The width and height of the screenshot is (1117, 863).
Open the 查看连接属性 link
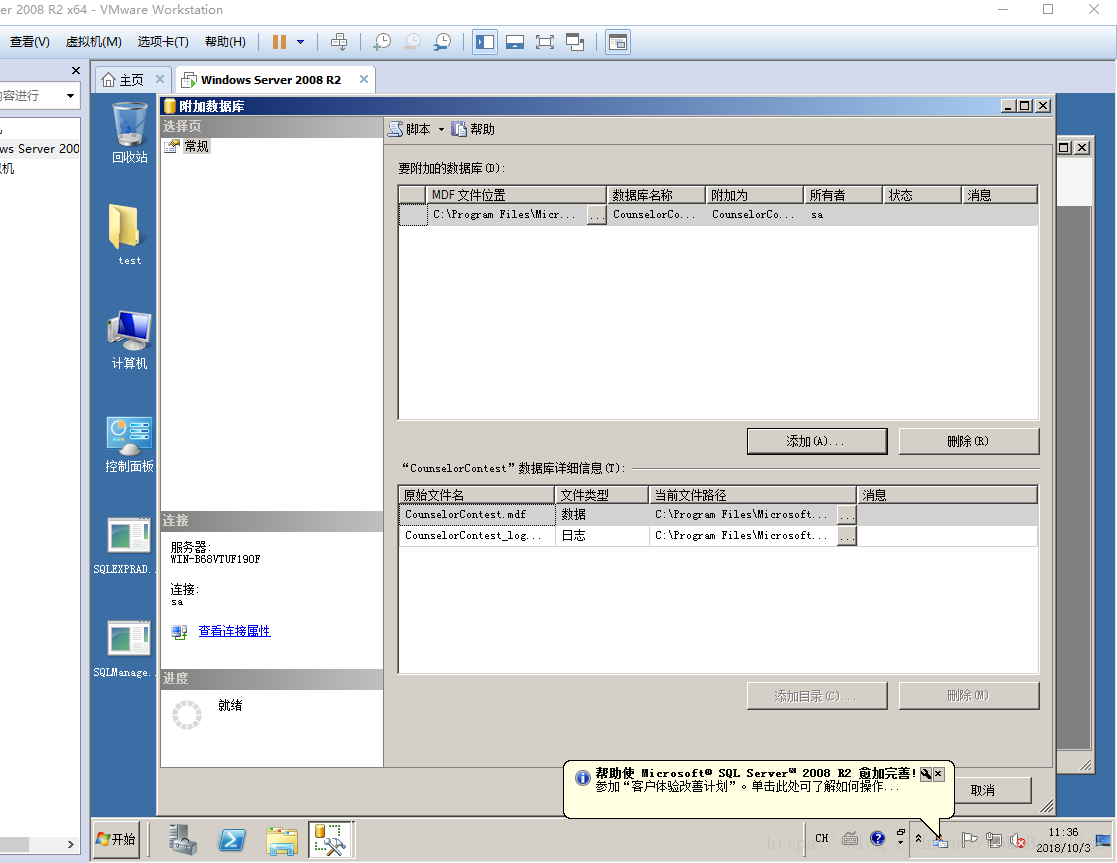click(234, 631)
